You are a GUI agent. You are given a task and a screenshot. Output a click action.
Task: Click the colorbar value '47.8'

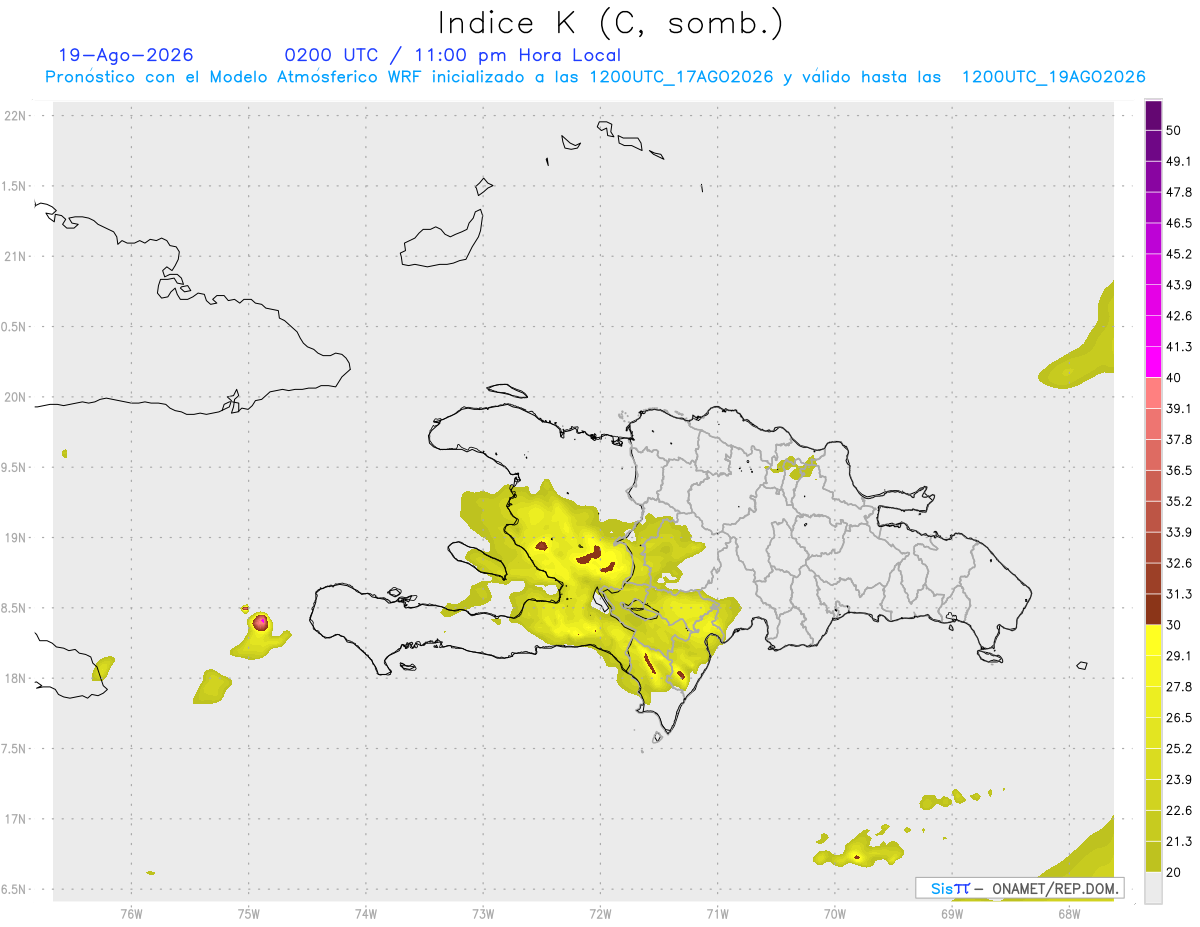[x=1179, y=192]
